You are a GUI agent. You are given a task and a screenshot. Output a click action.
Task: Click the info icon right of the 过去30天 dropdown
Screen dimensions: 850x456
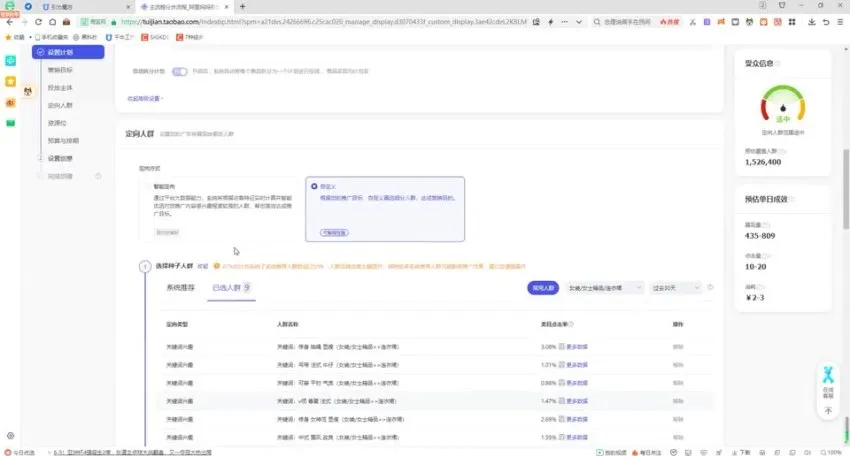coord(710,288)
